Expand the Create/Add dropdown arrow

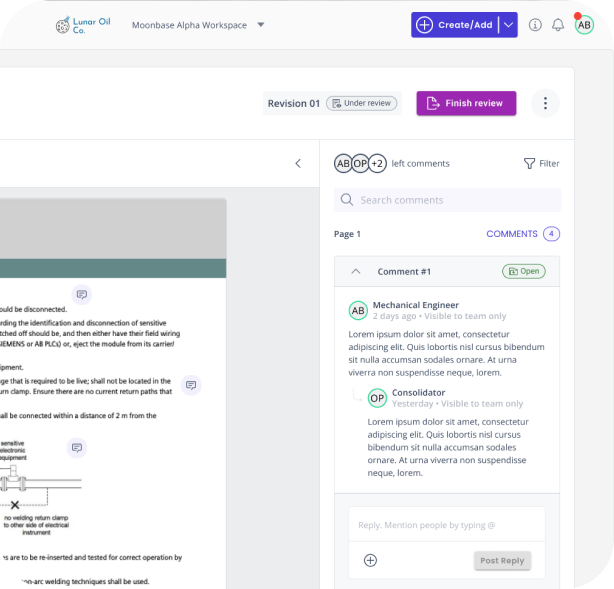(x=508, y=25)
